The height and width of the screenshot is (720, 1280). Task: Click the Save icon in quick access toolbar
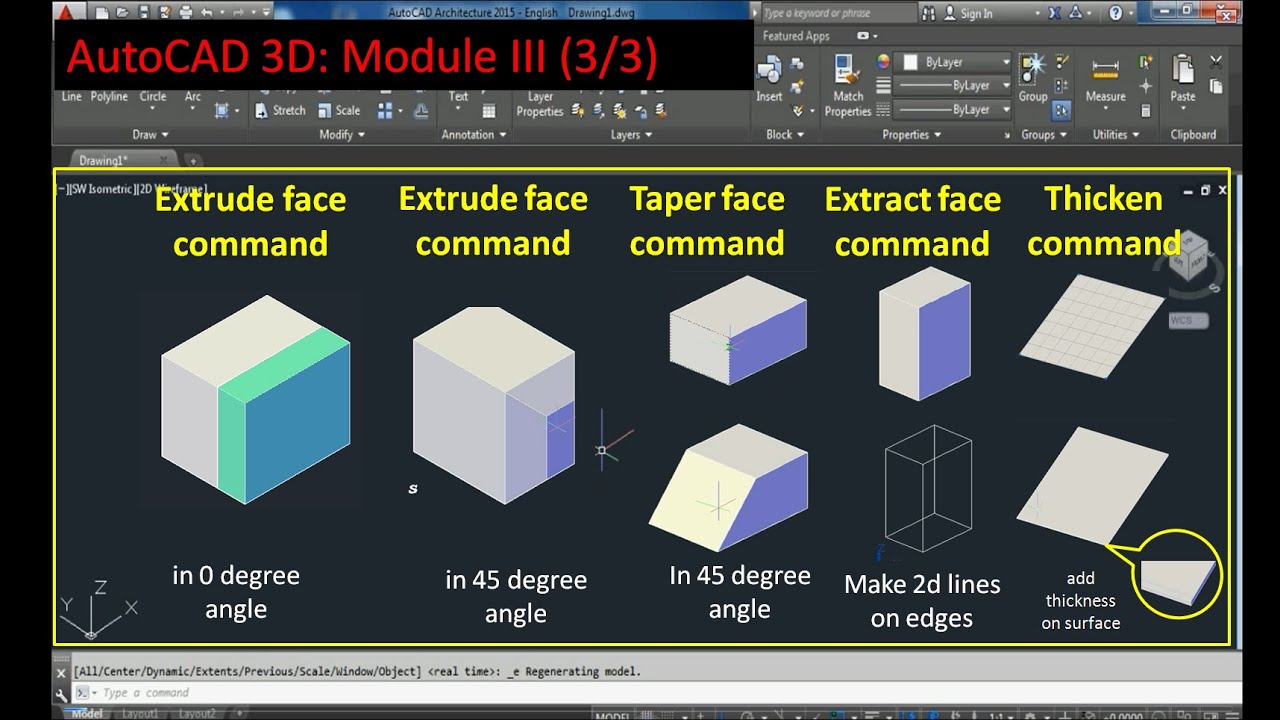(142, 13)
